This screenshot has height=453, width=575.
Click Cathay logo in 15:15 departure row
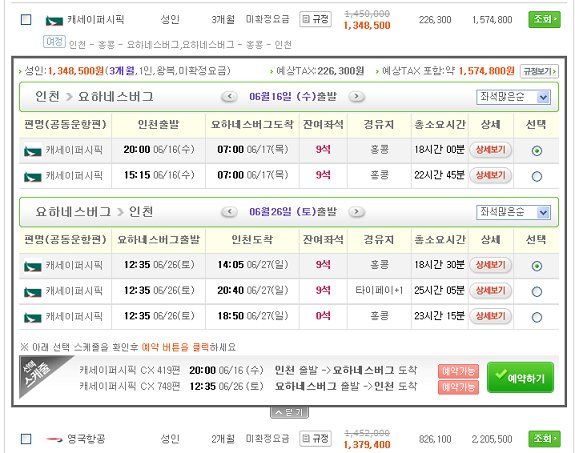tap(33, 177)
